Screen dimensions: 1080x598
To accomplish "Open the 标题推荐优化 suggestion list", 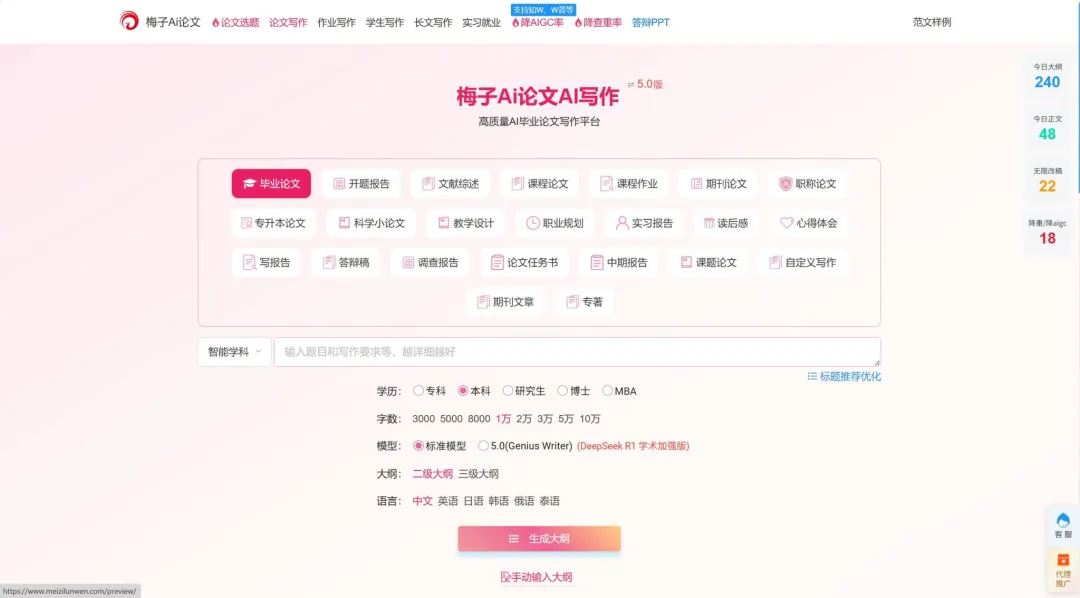I will (844, 377).
